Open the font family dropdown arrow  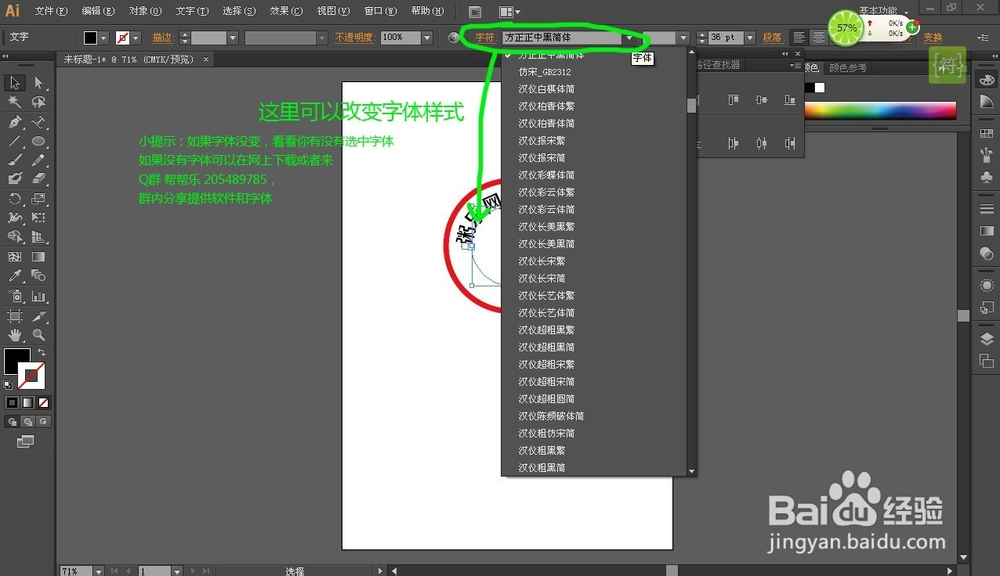tap(629, 38)
